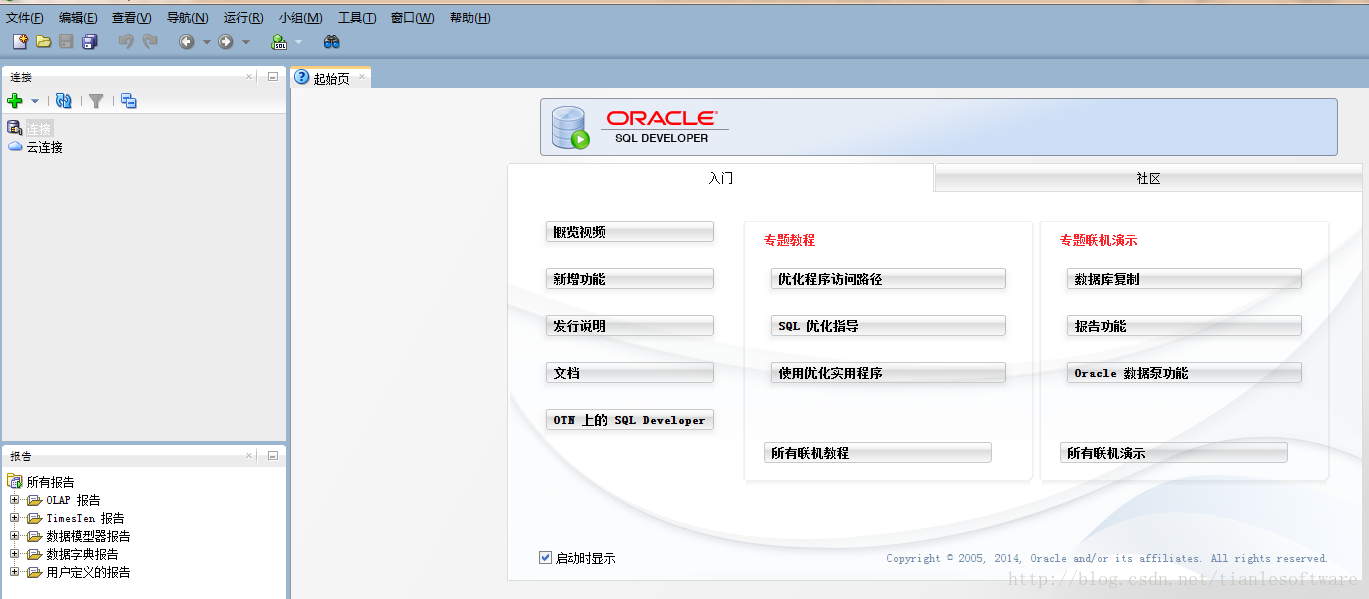Minimize the 报告 panel

(x=272, y=455)
